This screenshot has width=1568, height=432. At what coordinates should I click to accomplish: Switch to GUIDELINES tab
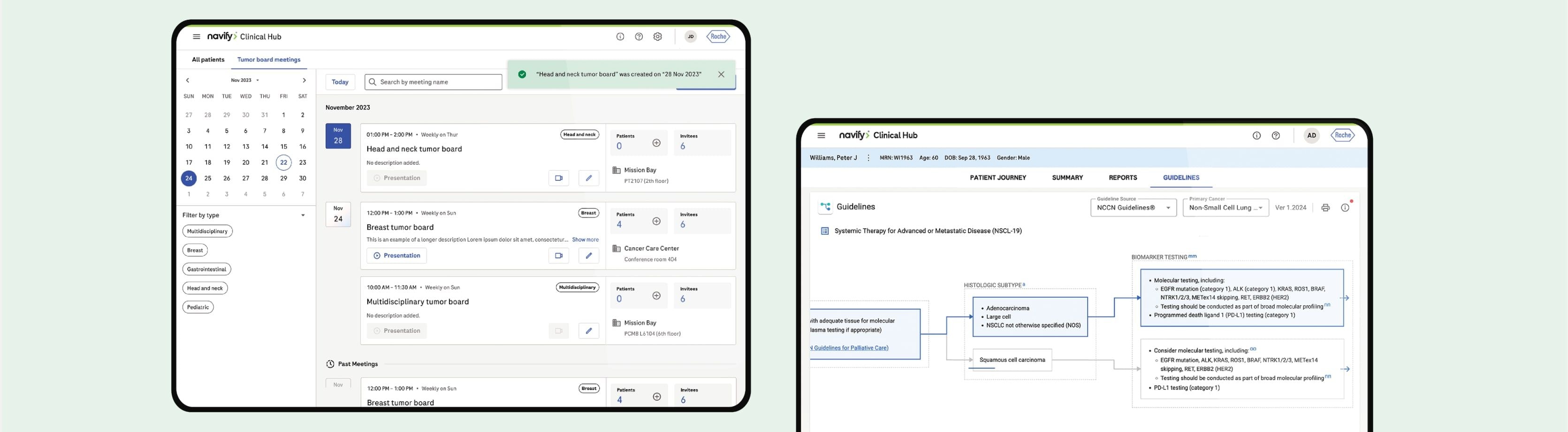1181,178
